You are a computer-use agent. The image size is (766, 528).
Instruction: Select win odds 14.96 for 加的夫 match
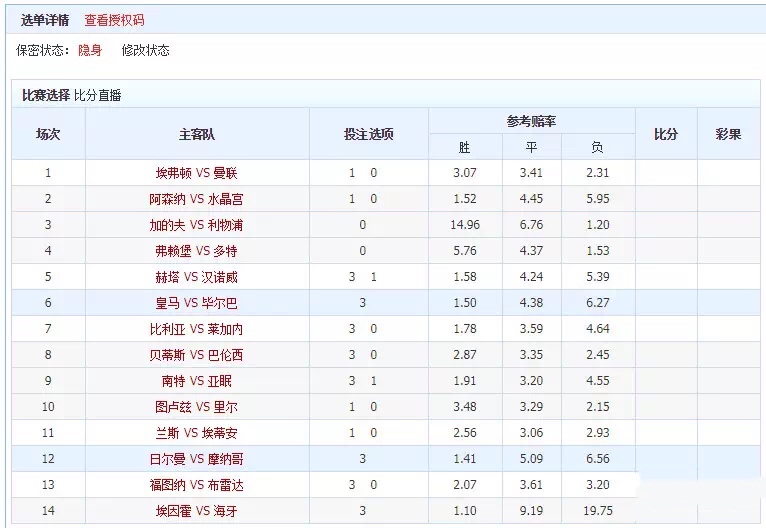click(465, 225)
